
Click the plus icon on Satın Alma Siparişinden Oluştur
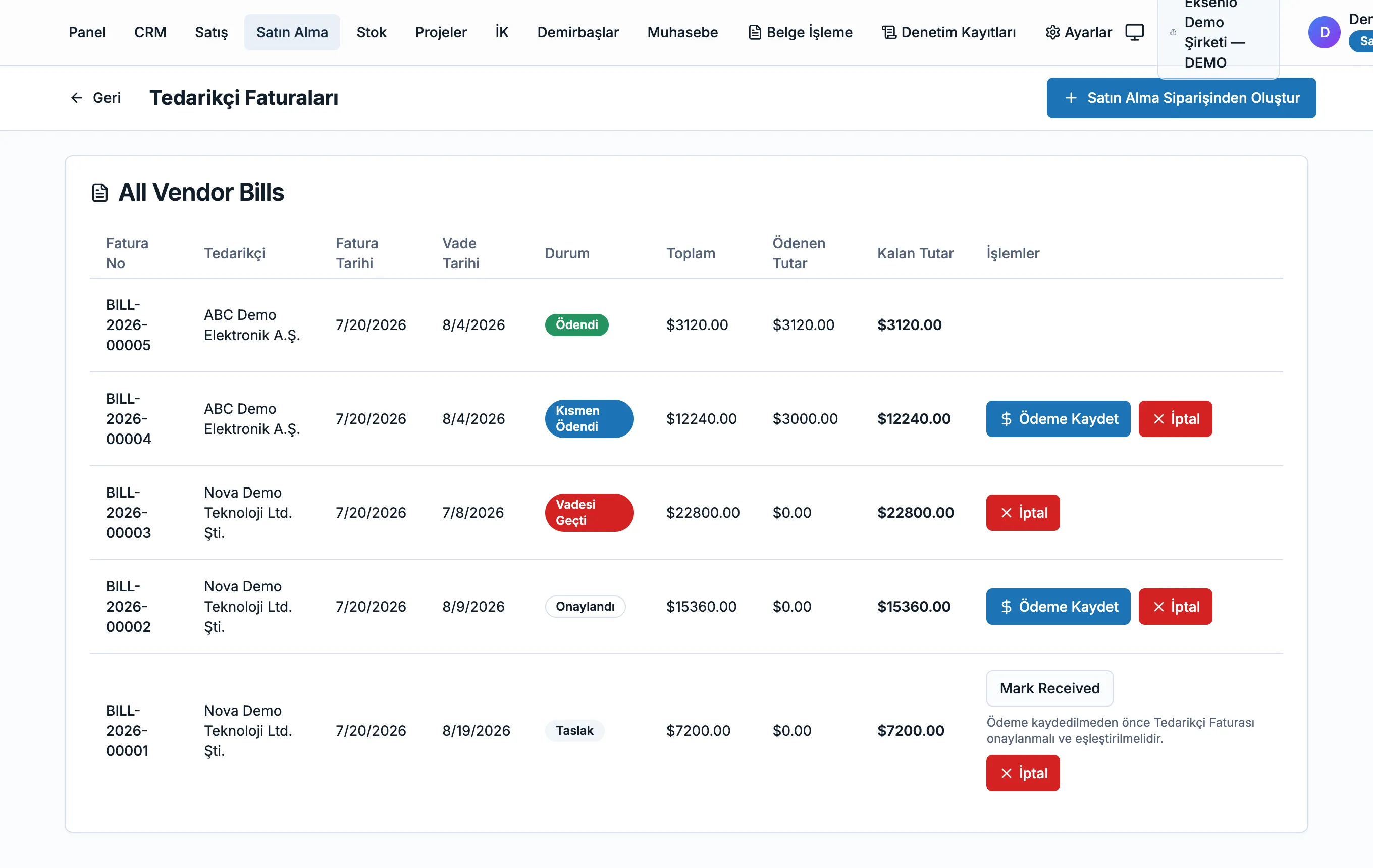(1071, 98)
